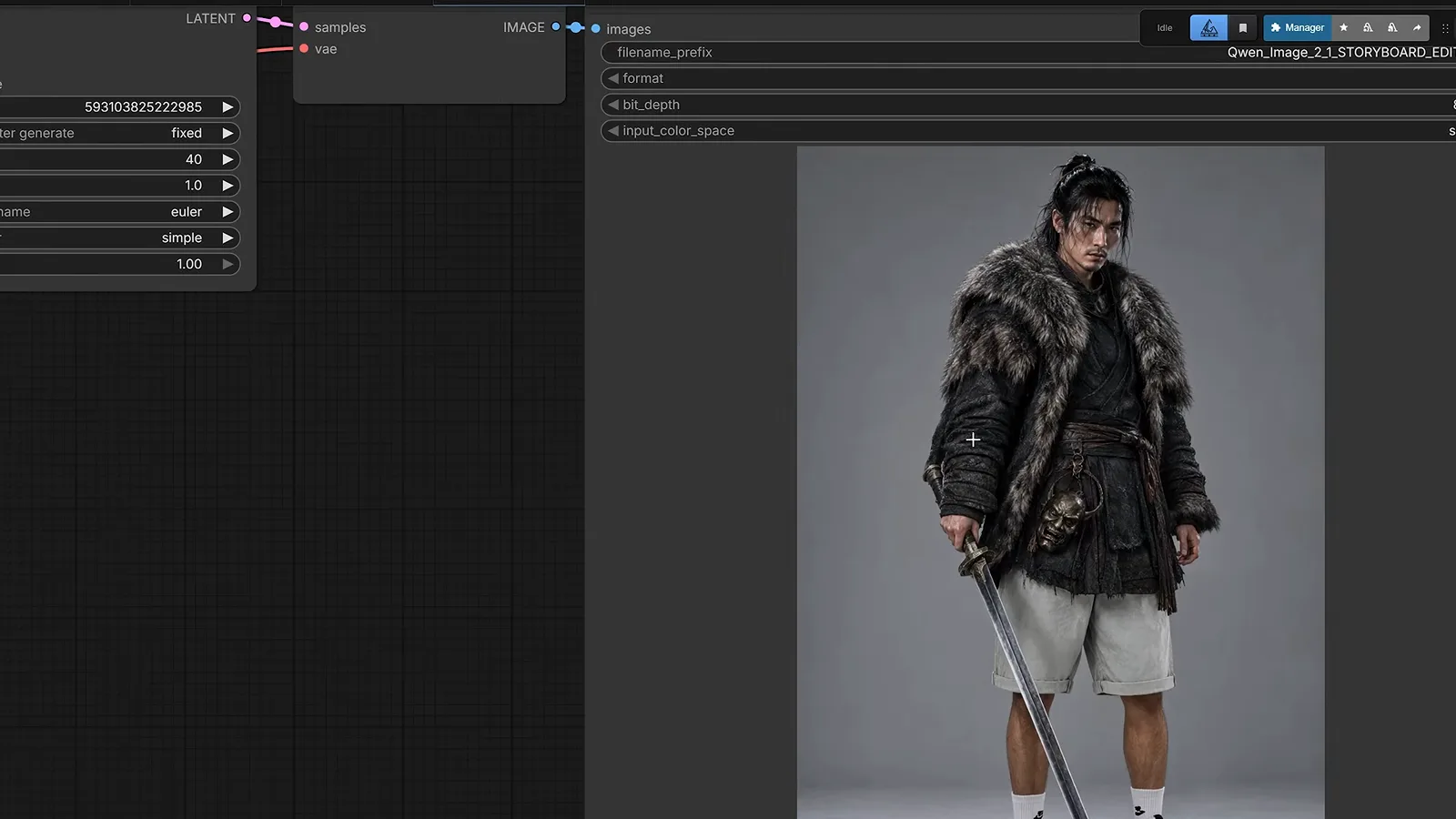Image resolution: width=1456 pixels, height=819 pixels.
Task: Click the vacuum icon next to share arrow
Action: [x=1392, y=28]
